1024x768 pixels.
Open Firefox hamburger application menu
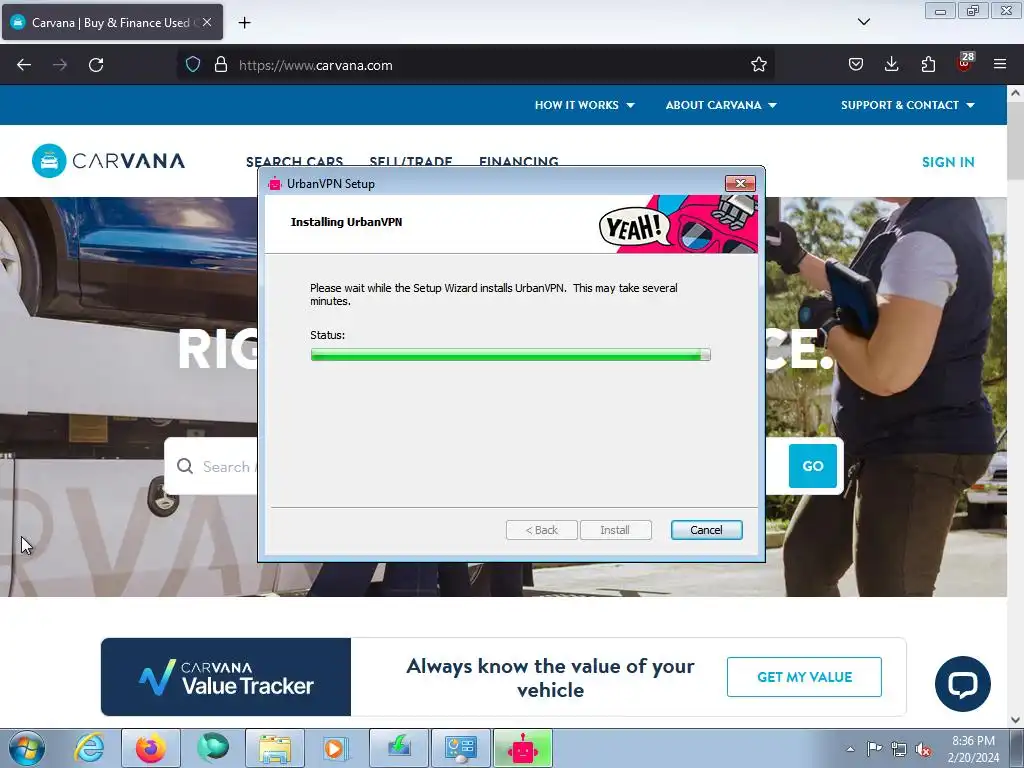pos(1000,65)
